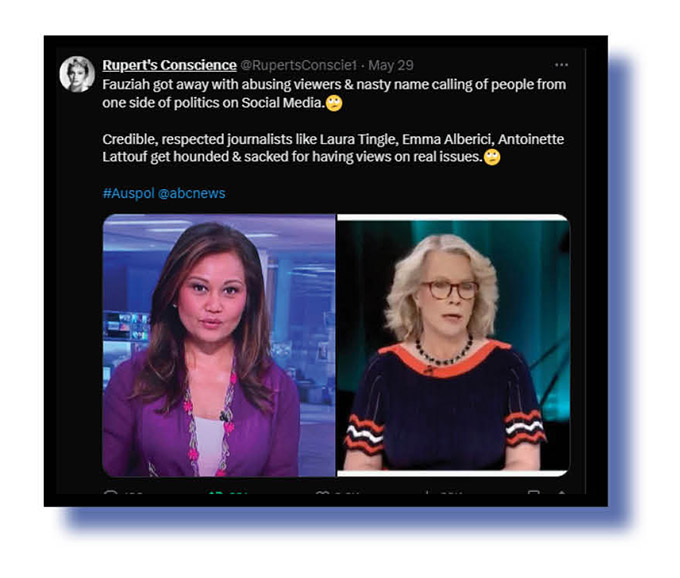Follow the #Auspol hashtag

[x=128, y=193]
